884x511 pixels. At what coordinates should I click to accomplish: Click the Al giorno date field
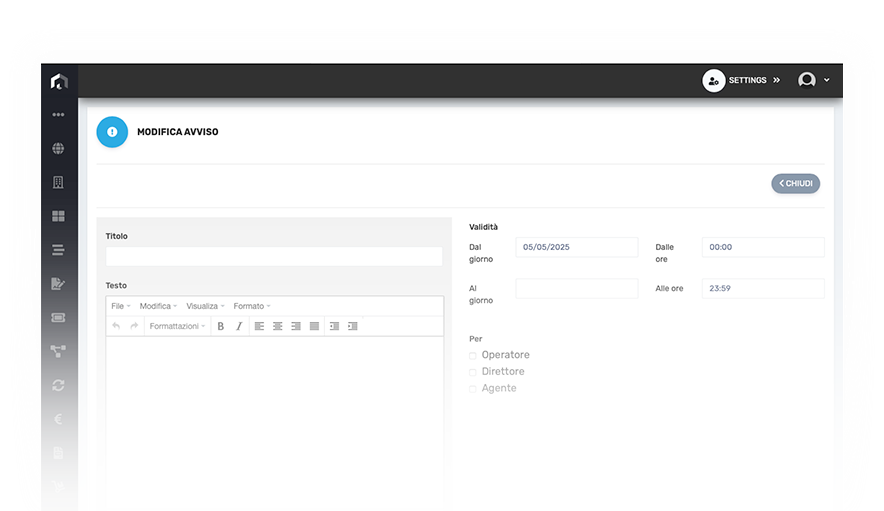(x=577, y=288)
